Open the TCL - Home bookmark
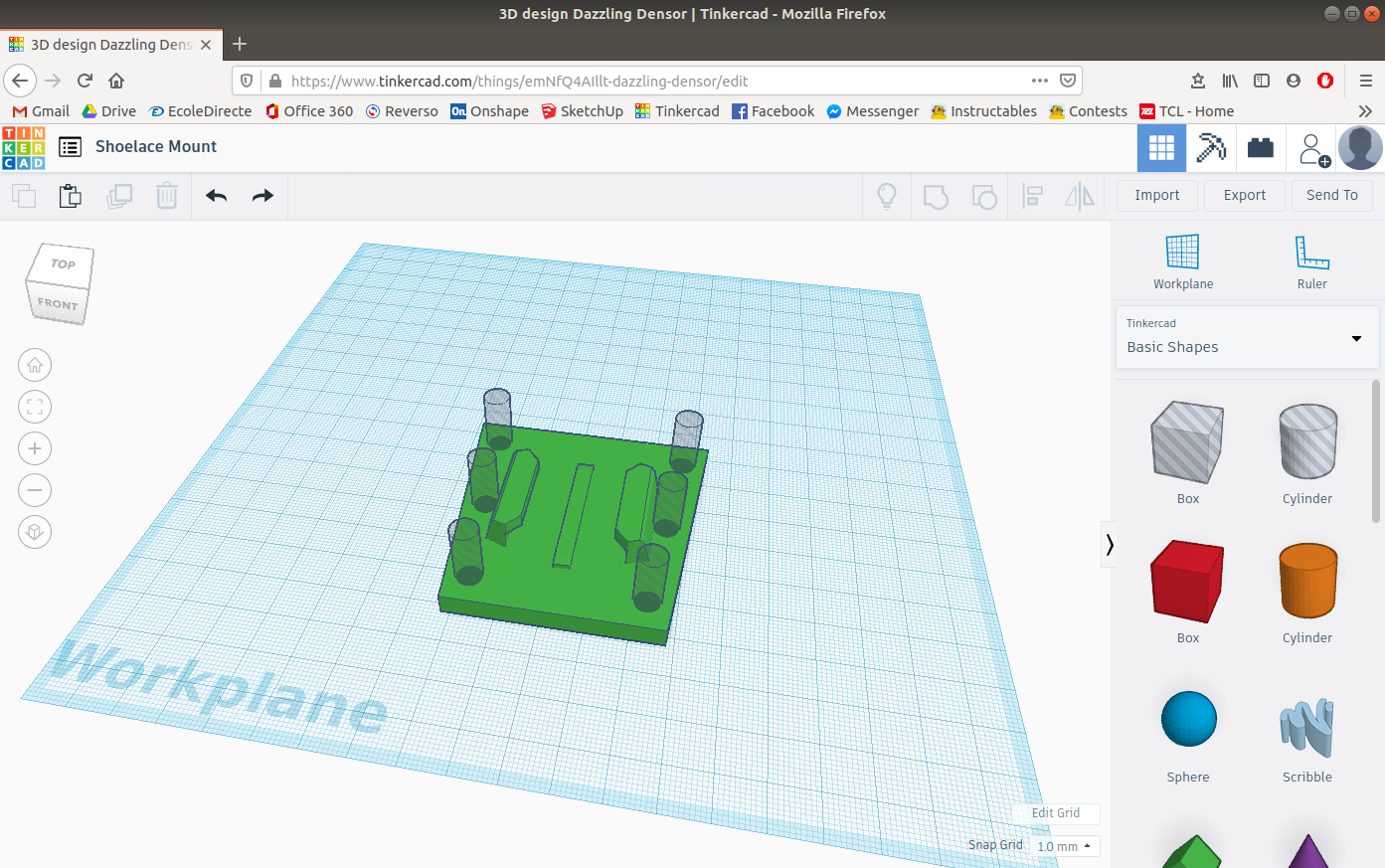This screenshot has width=1385, height=868. coord(1187,111)
